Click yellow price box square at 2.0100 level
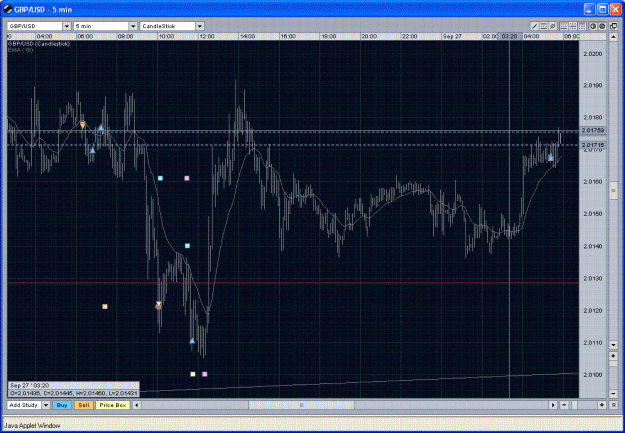 tap(193, 374)
